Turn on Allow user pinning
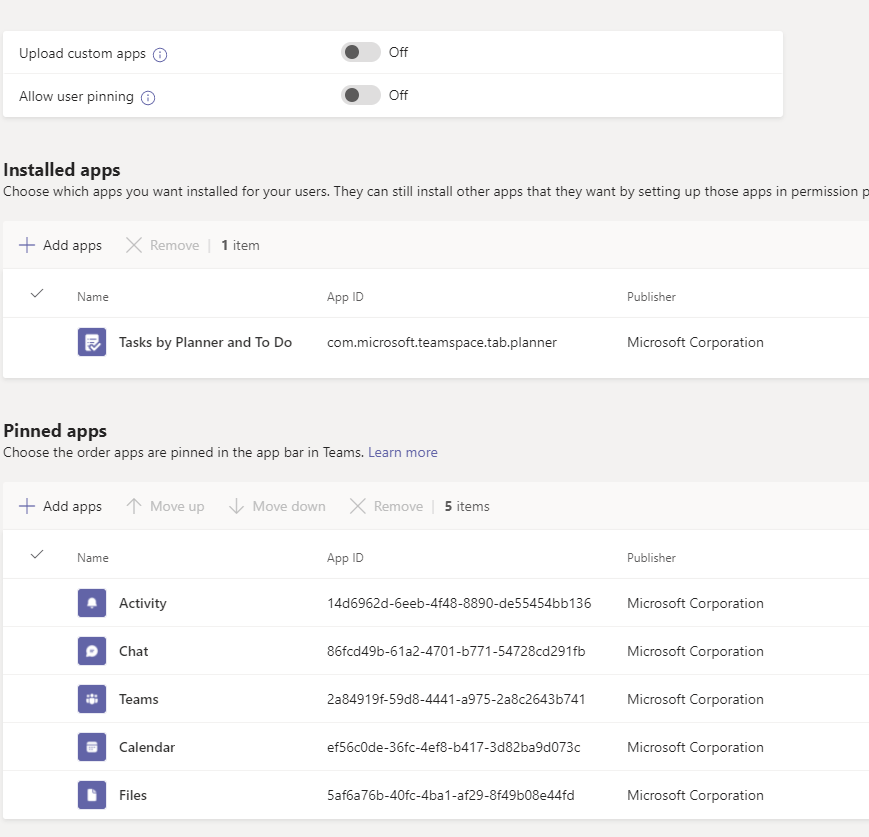This screenshot has height=837, width=869. coord(361,95)
